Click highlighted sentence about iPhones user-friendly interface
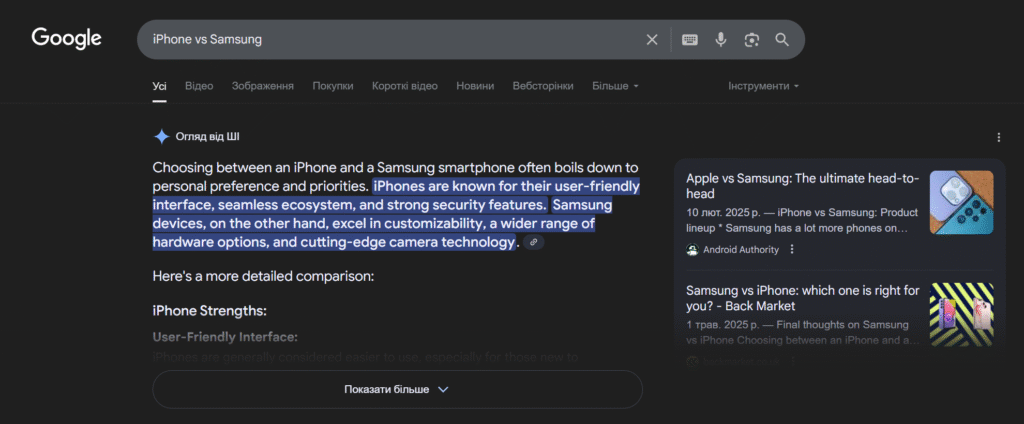Viewport: 1024px width, 424px height. (395, 196)
